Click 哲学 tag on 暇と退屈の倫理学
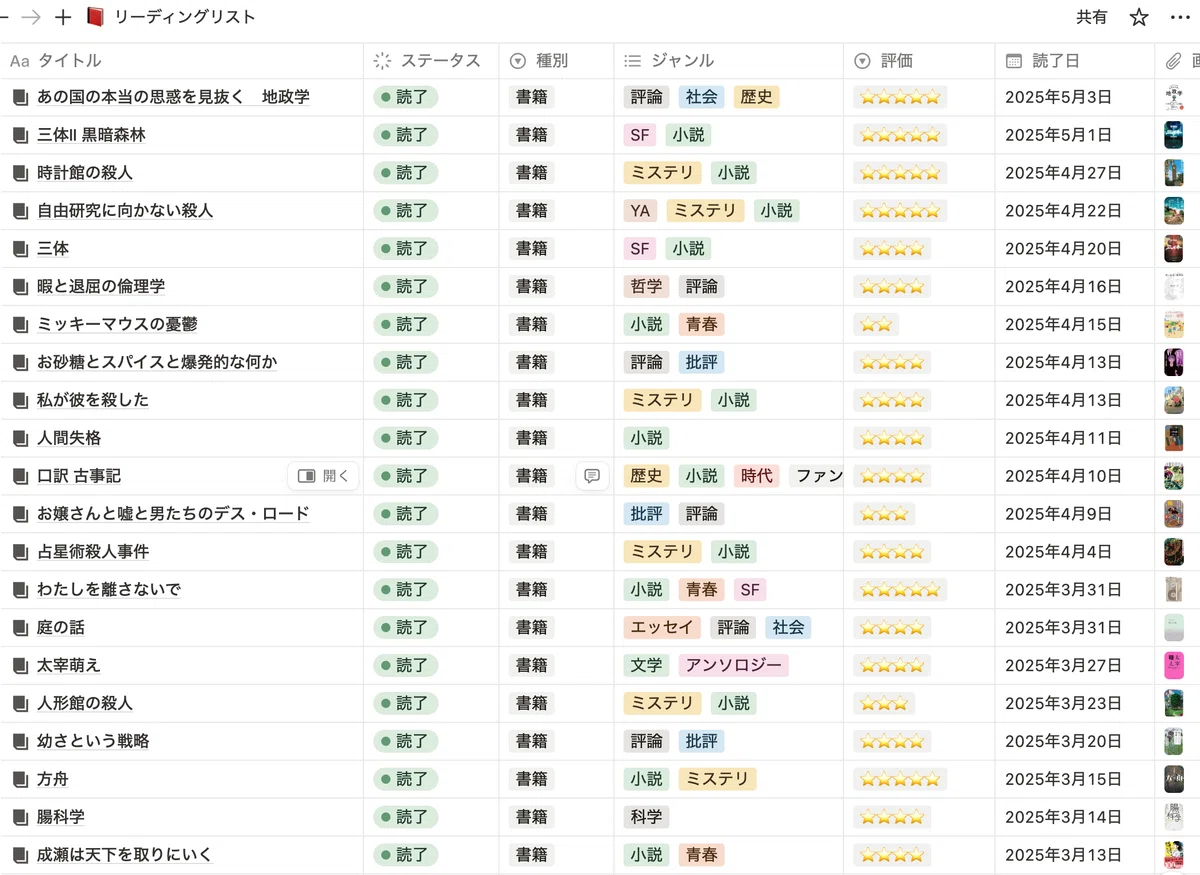1200x875 pixels. tap(646, 286)
